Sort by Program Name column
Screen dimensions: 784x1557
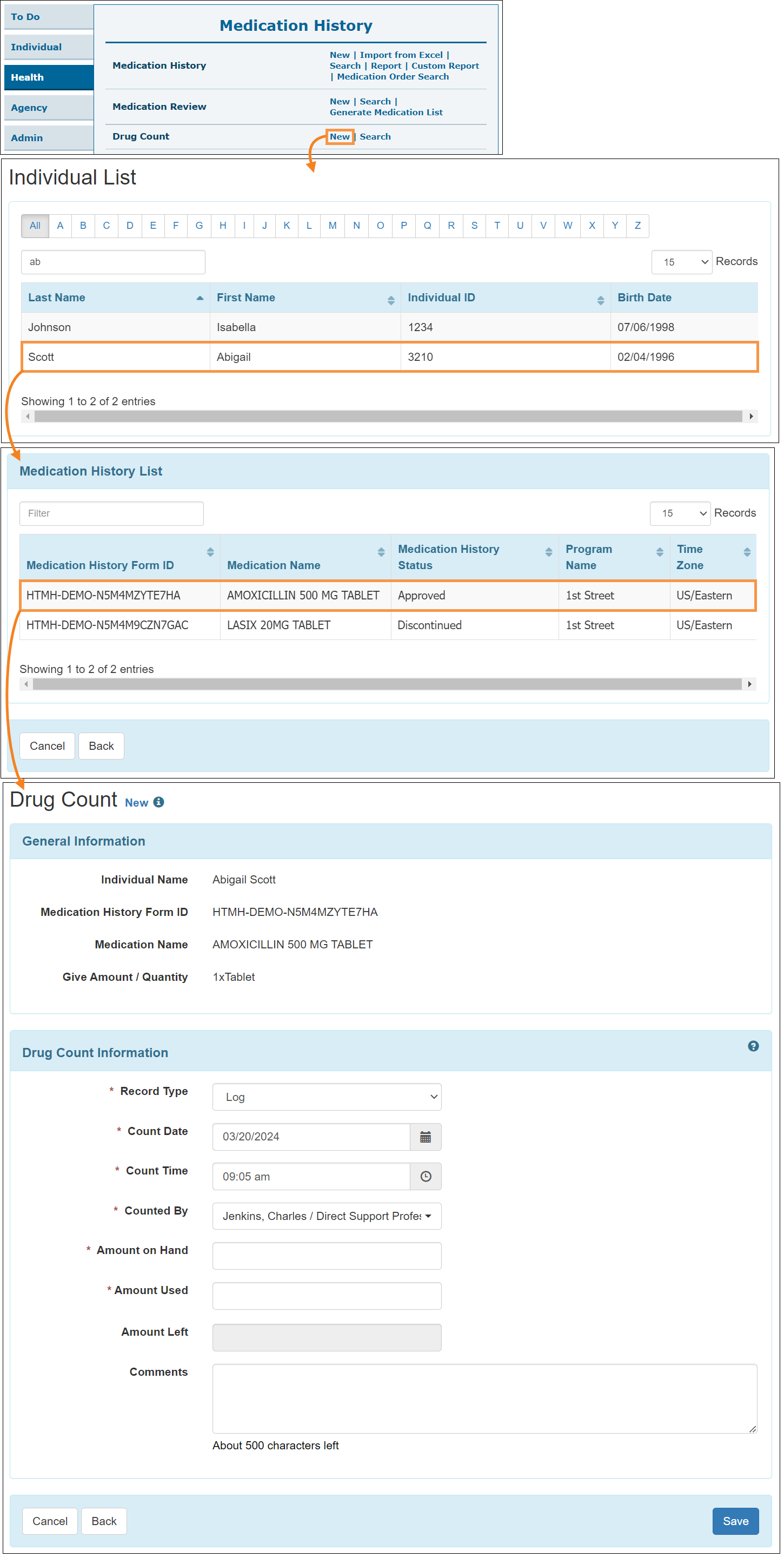[614, 557]
